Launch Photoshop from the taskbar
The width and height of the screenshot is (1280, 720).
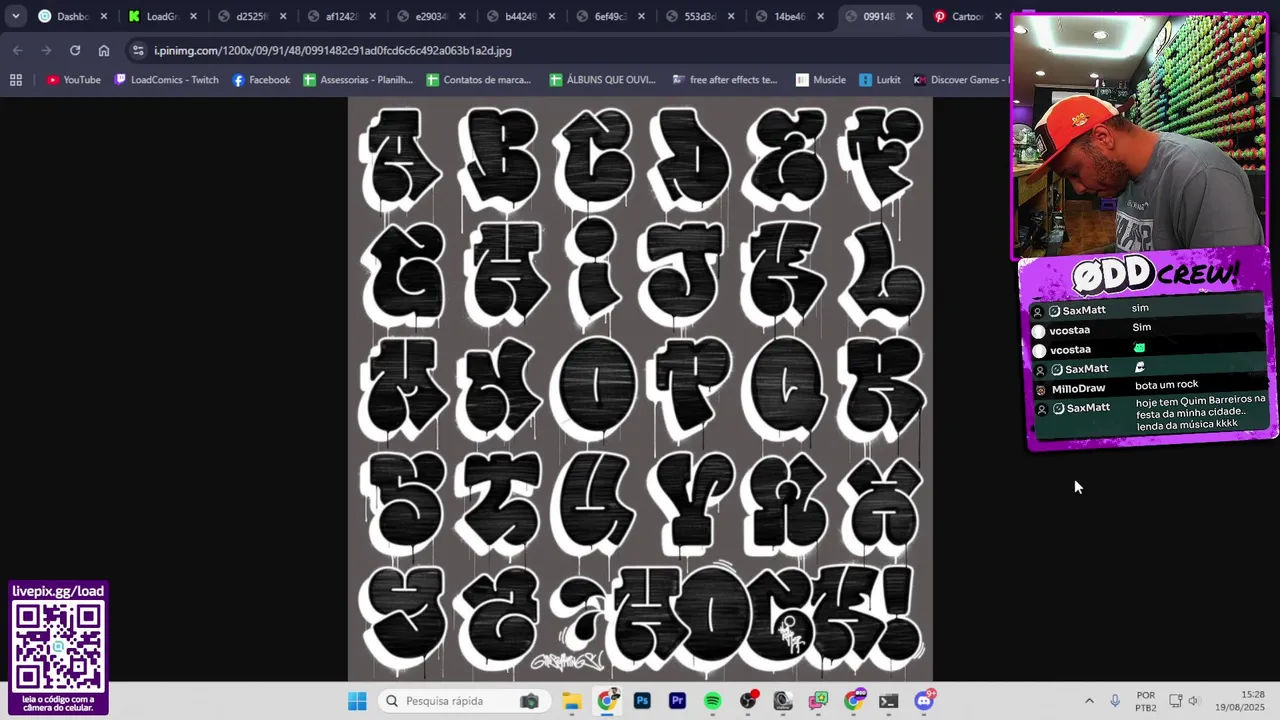(x=642, y=701)
